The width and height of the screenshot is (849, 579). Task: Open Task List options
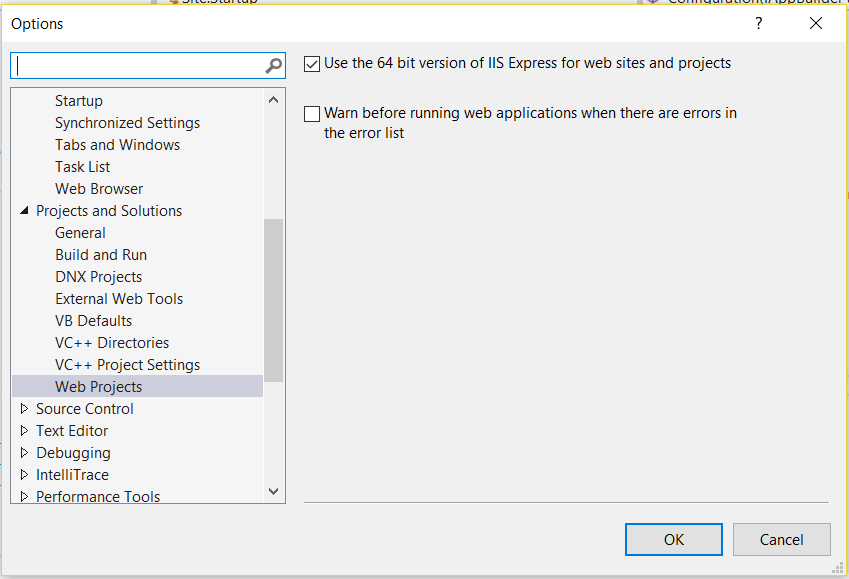(x=82, y=167)
